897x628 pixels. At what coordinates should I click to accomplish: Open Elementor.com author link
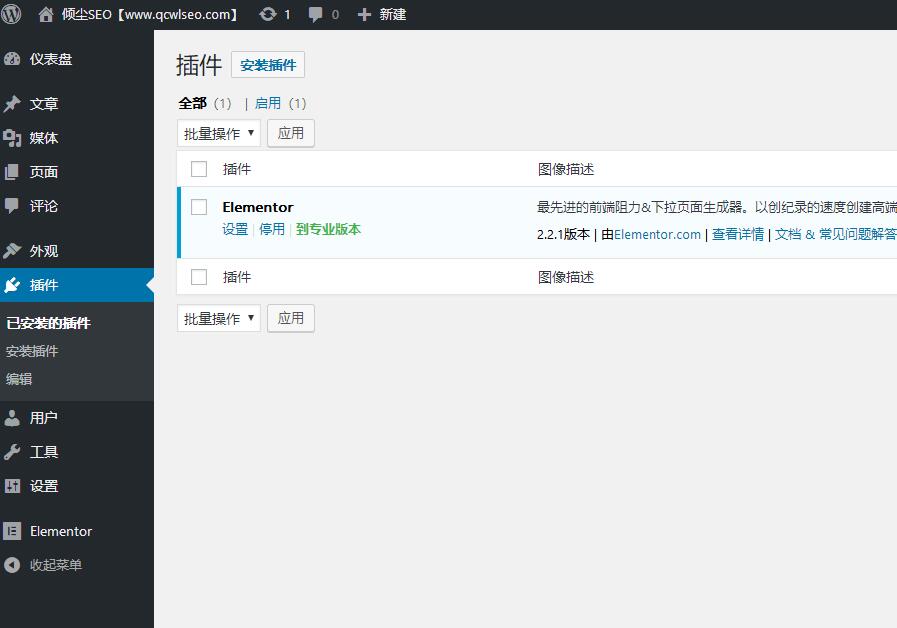pos(657,234)
